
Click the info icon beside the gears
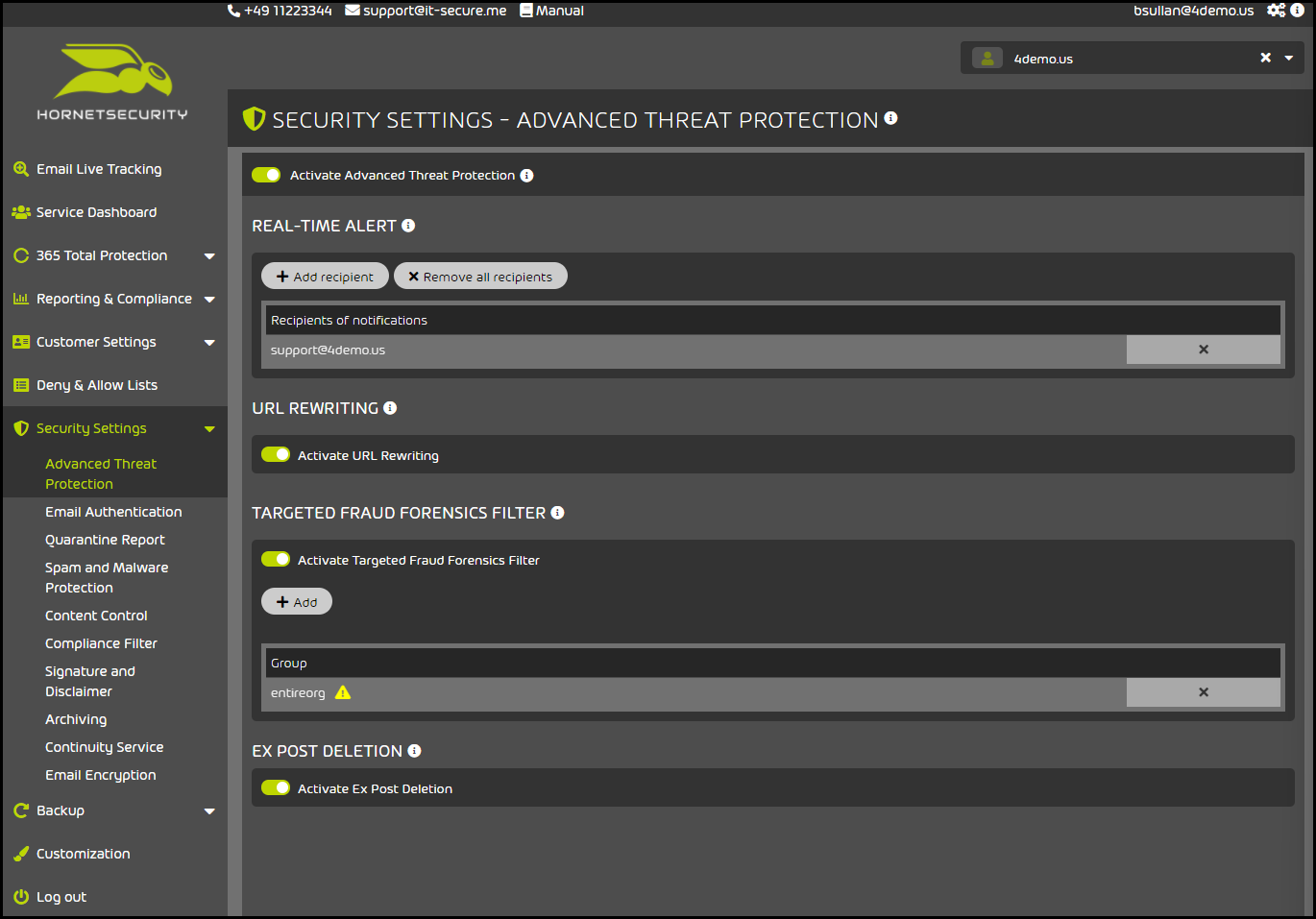point(1297,11)
